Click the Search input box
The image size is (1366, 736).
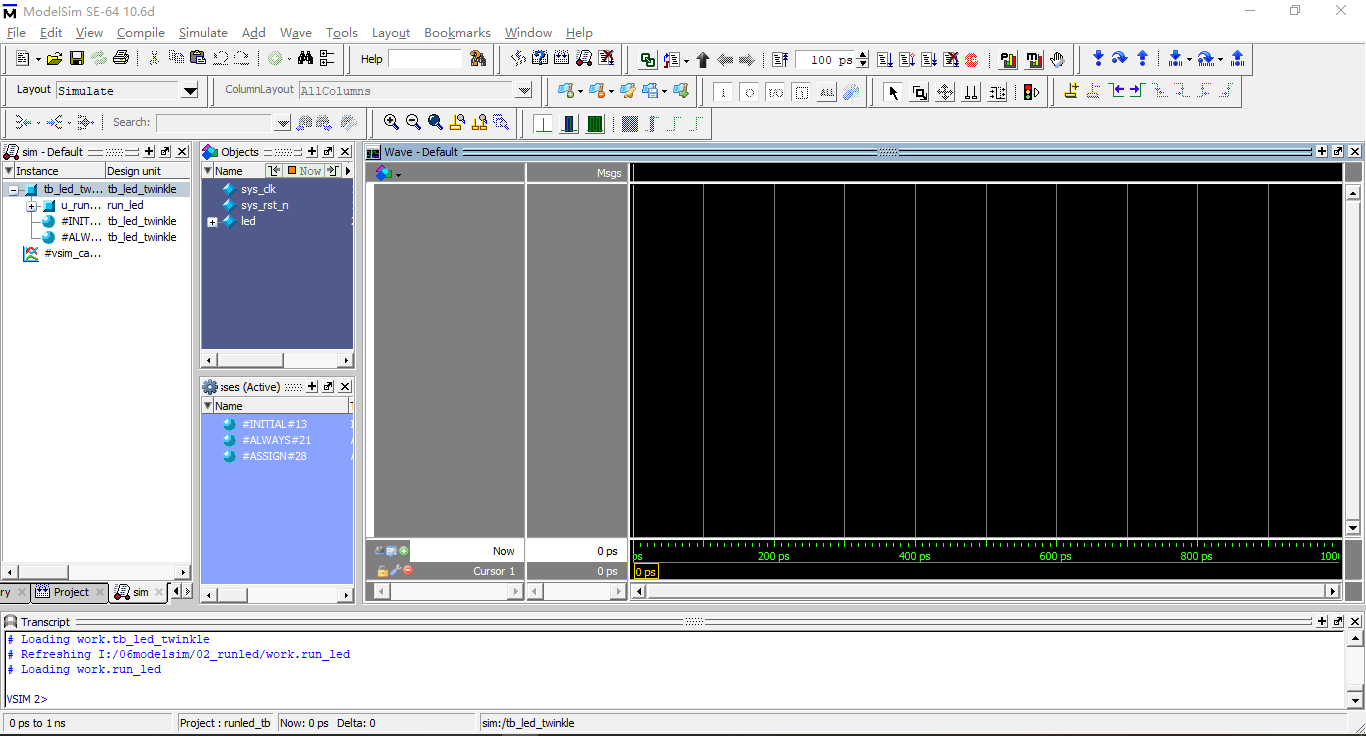tap(214, 123)
